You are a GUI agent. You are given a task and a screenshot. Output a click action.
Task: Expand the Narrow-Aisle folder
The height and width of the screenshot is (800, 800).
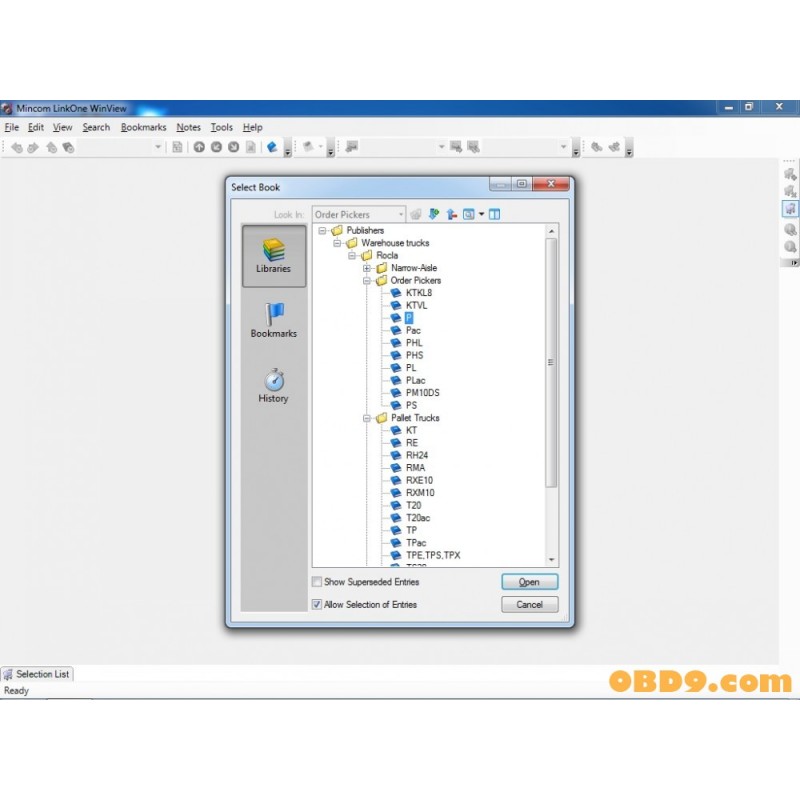[367, 268]
